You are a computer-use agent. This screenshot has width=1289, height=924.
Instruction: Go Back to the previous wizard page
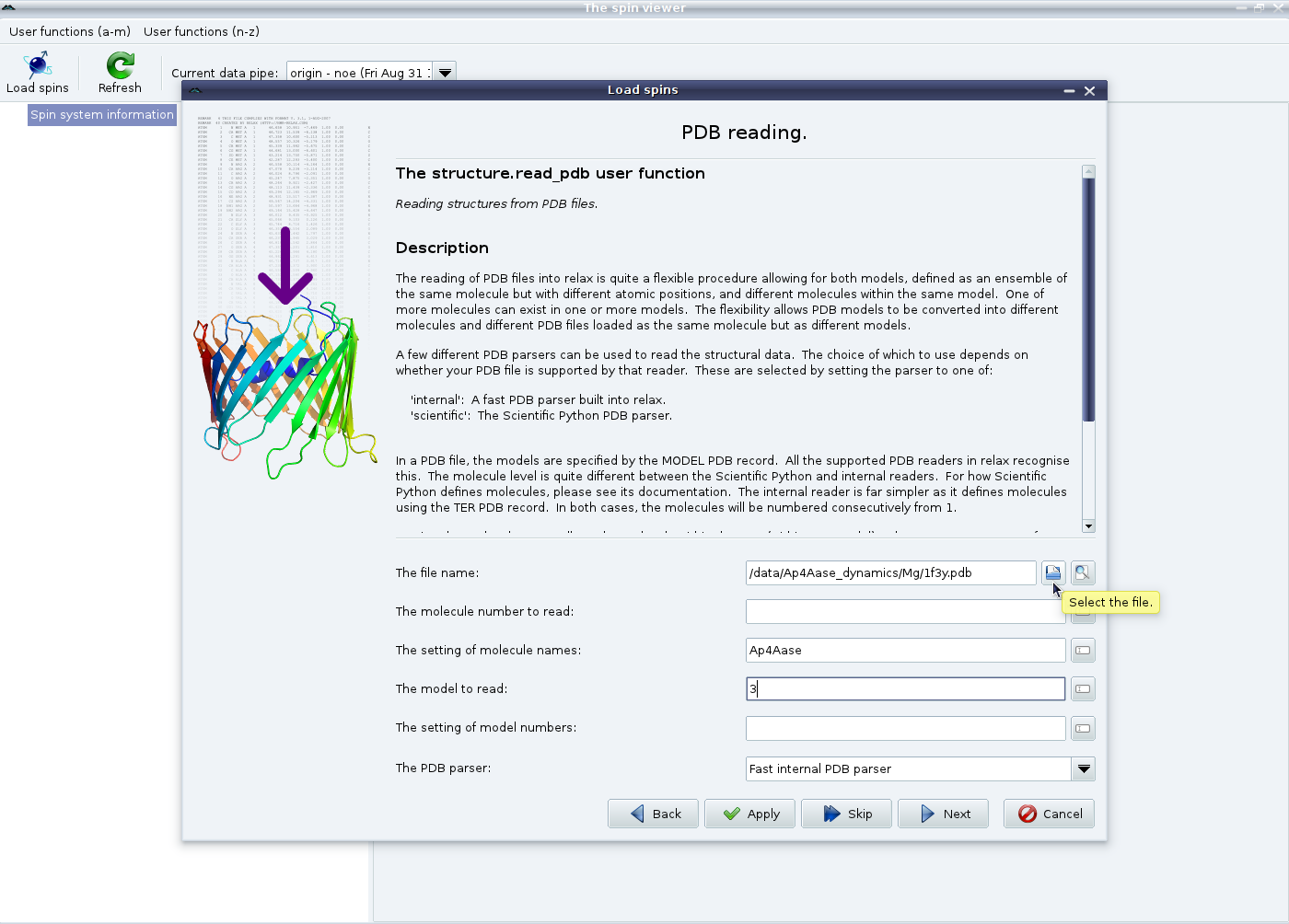654,814
